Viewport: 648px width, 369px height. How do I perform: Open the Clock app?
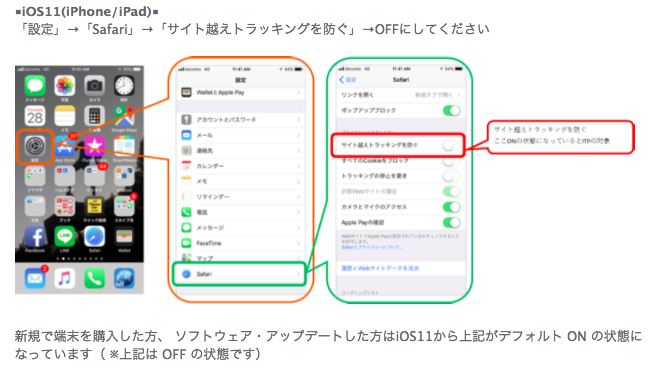(124, 86)
